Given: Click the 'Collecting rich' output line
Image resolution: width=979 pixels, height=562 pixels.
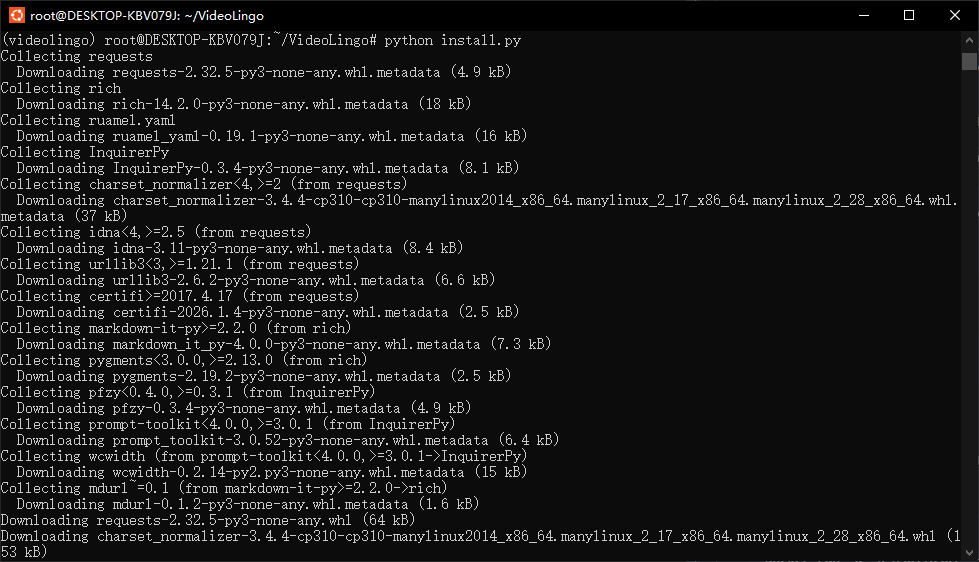Looking at the screenshot, I should point(61,88).
